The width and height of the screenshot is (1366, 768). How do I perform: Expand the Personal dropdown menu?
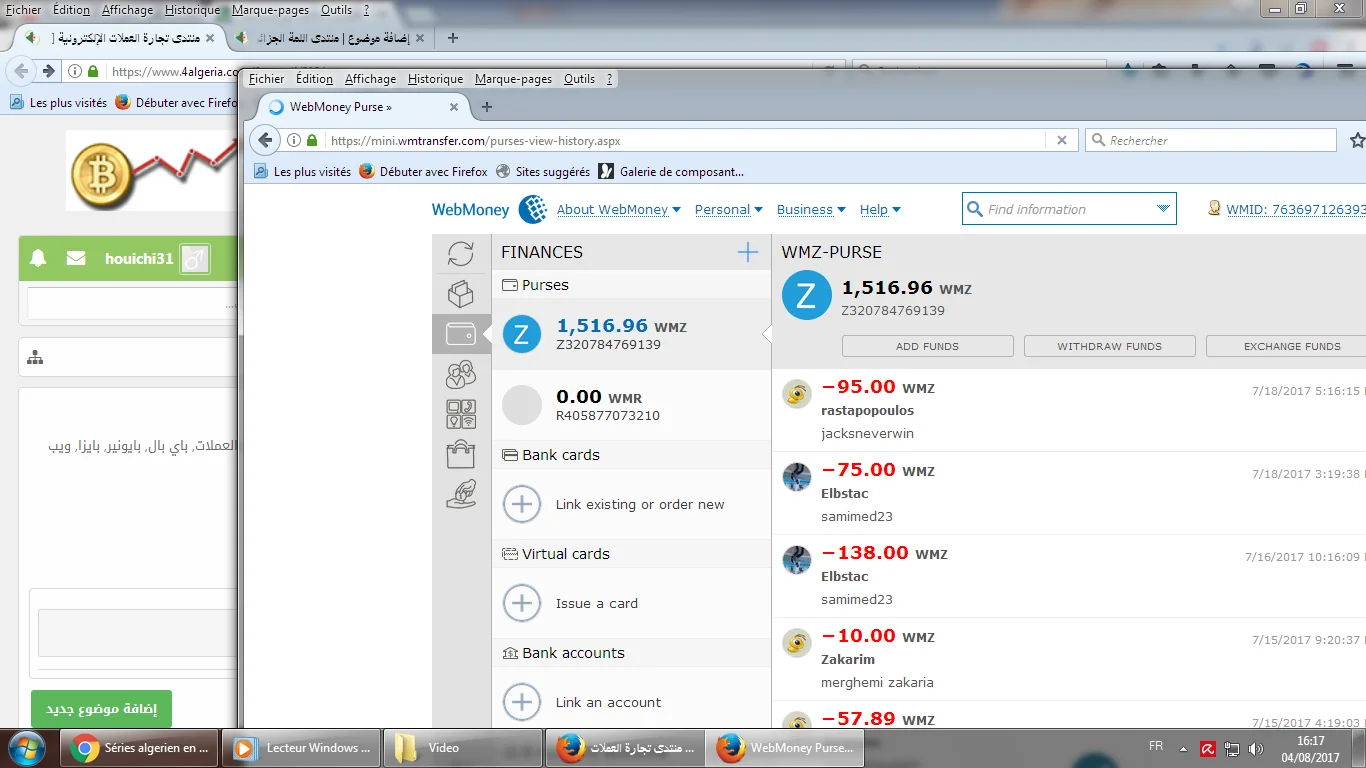point(728,210)
